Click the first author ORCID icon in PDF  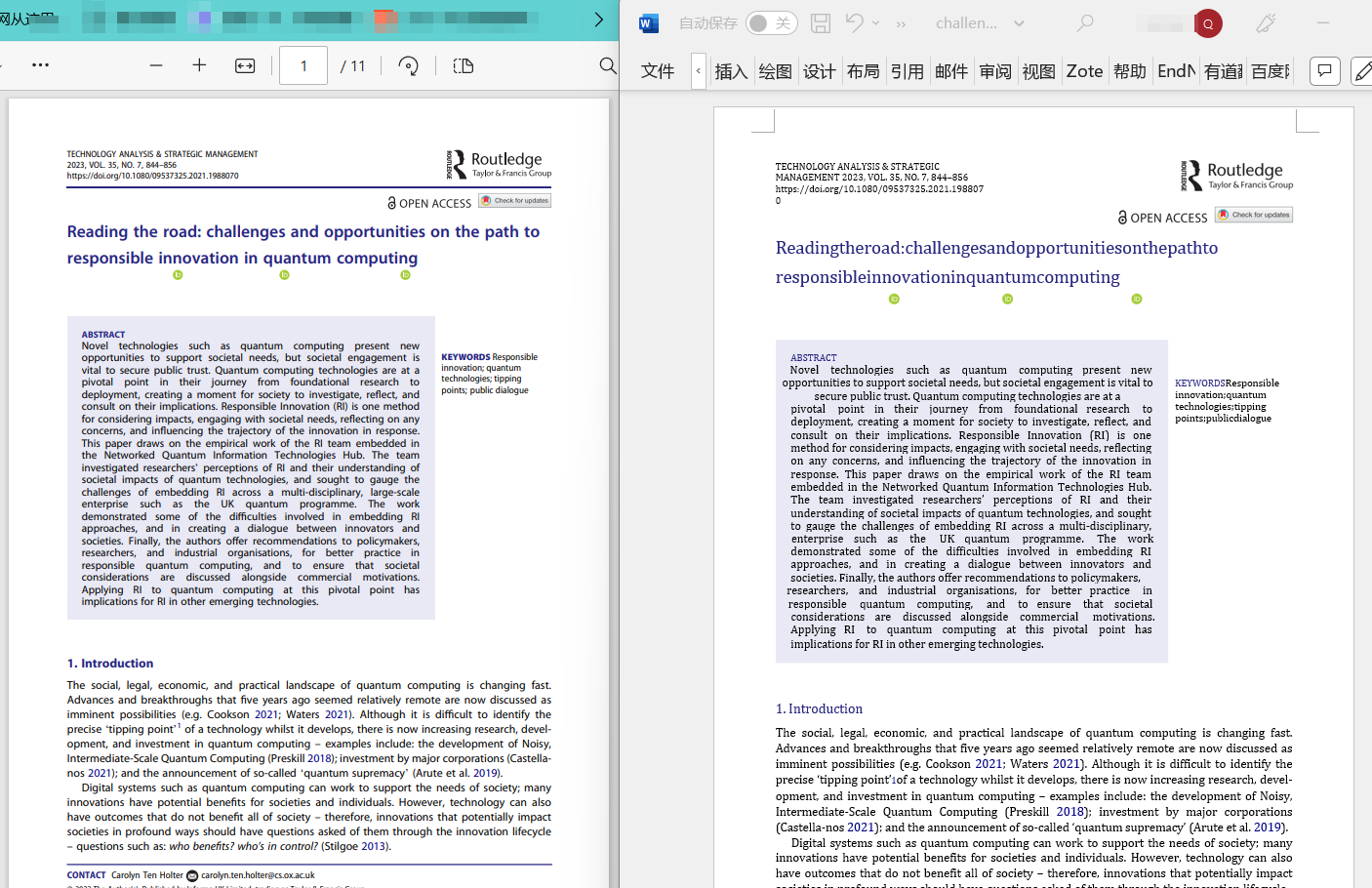coord(178,275)
